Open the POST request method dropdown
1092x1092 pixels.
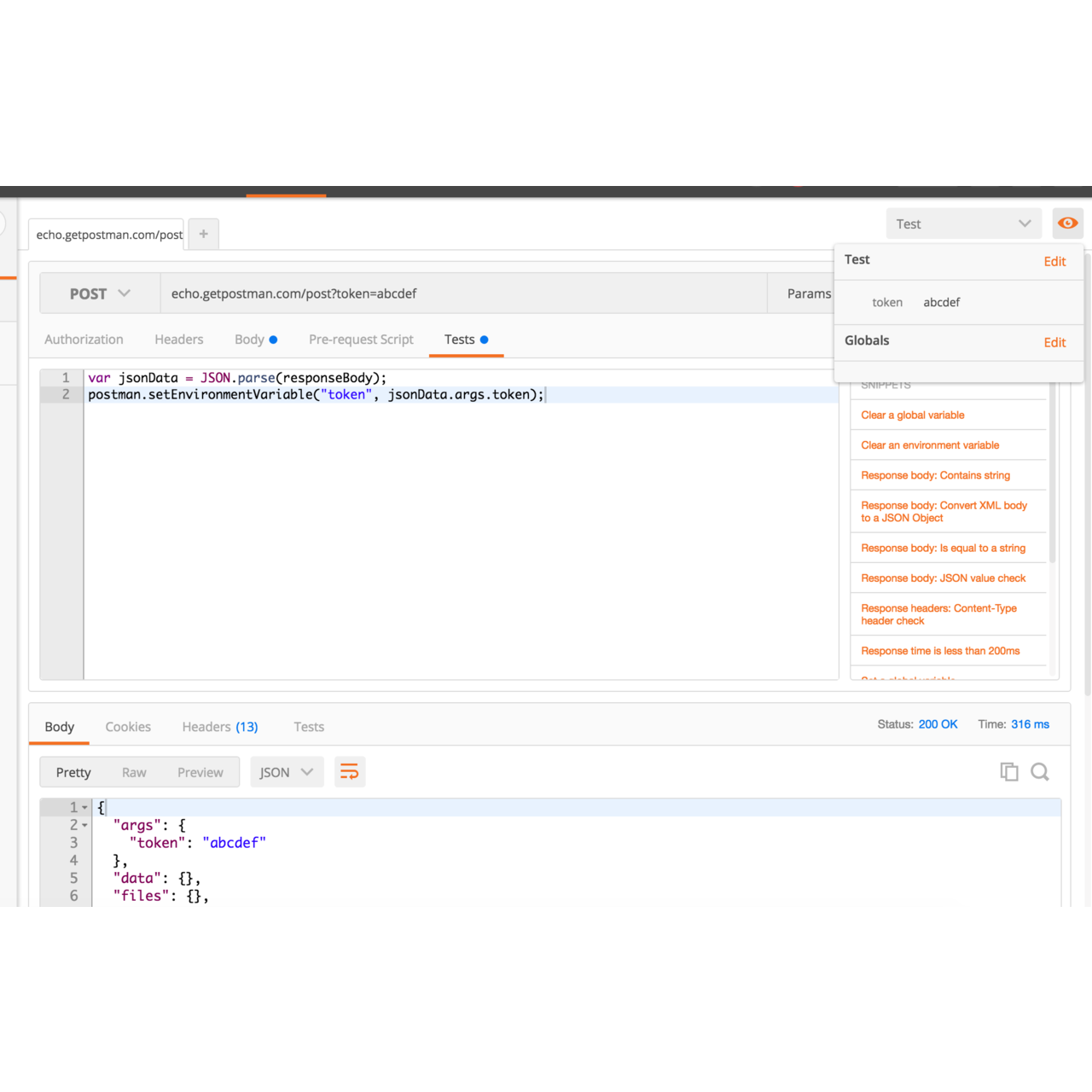[x=98, y=293]
